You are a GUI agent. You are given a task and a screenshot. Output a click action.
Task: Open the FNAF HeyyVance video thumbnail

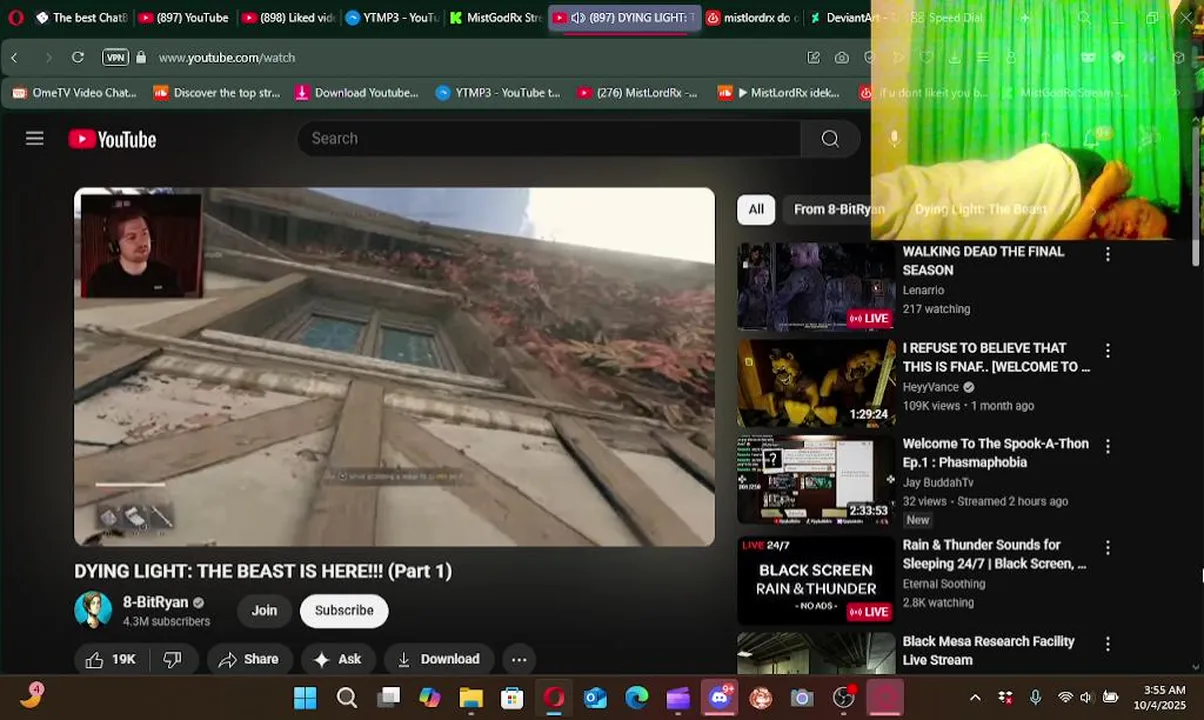pos(816,383)
